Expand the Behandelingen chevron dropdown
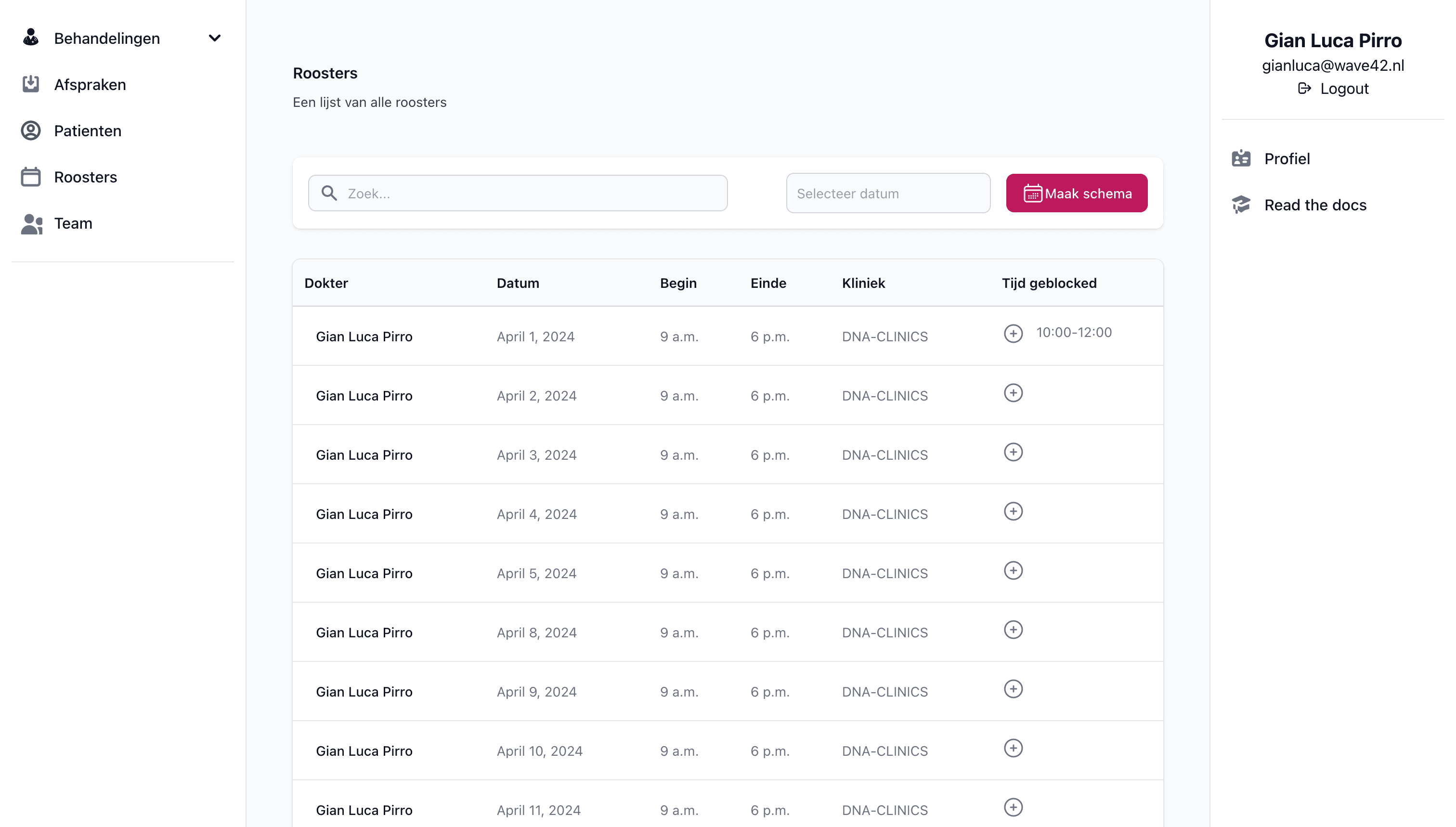Screen dimensions: 1456x827 click(x=214, y=38)
